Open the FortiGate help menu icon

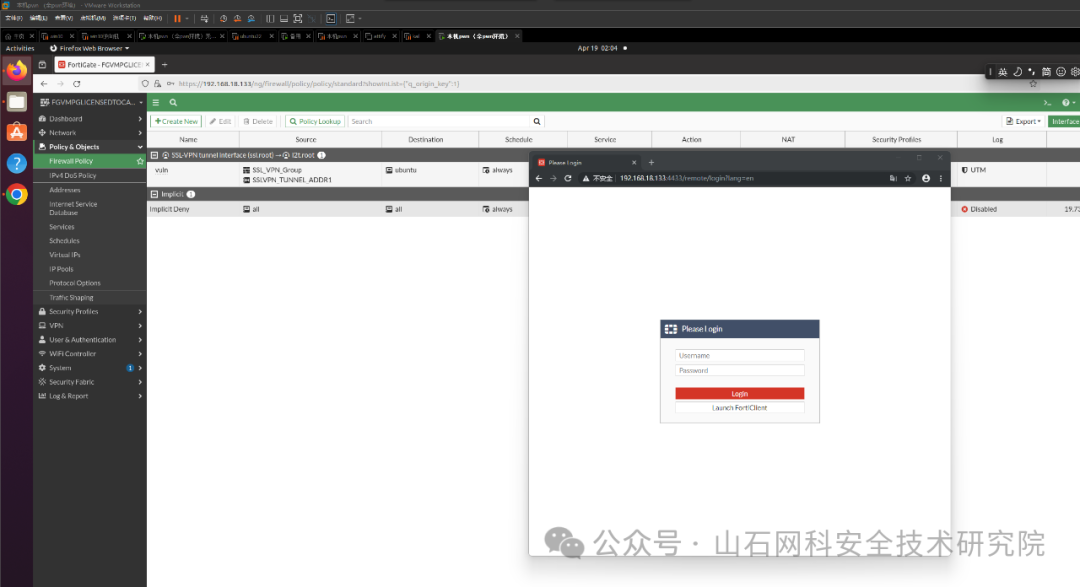(x=1068, y=103)
